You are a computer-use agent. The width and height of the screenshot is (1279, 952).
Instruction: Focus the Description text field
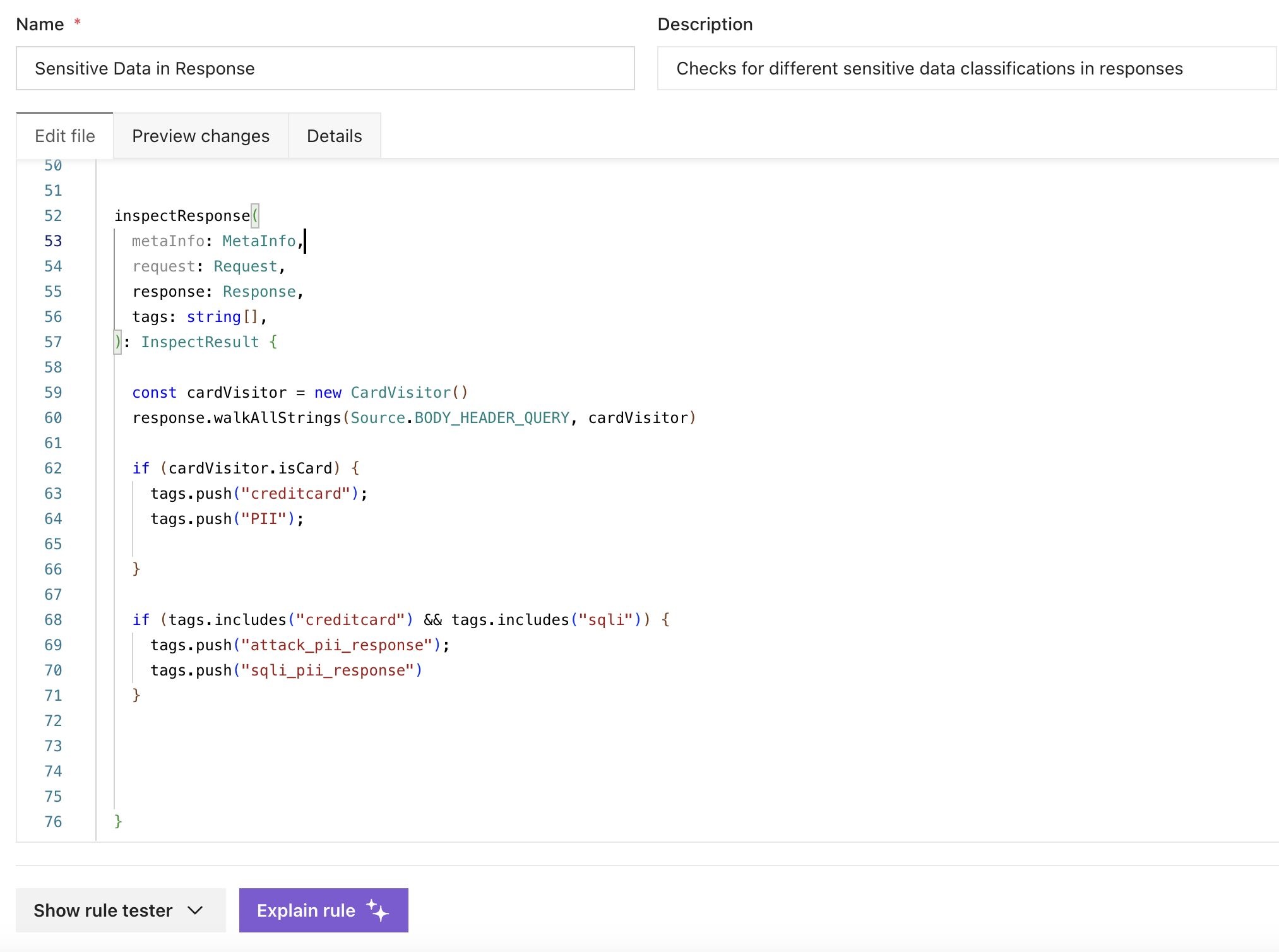pyautogui.click(x=966, y=68)
